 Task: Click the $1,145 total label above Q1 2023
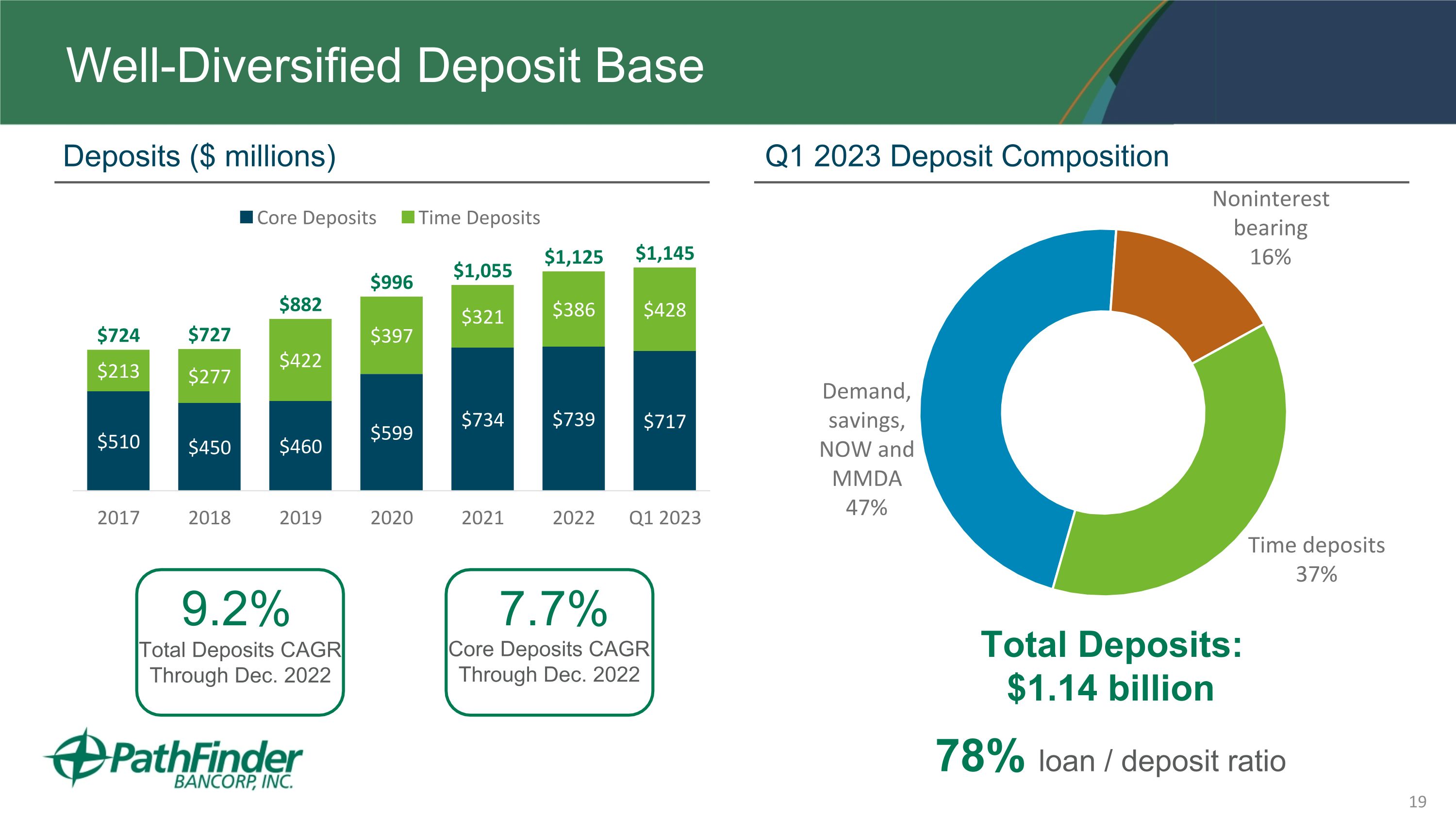(664, 253)
